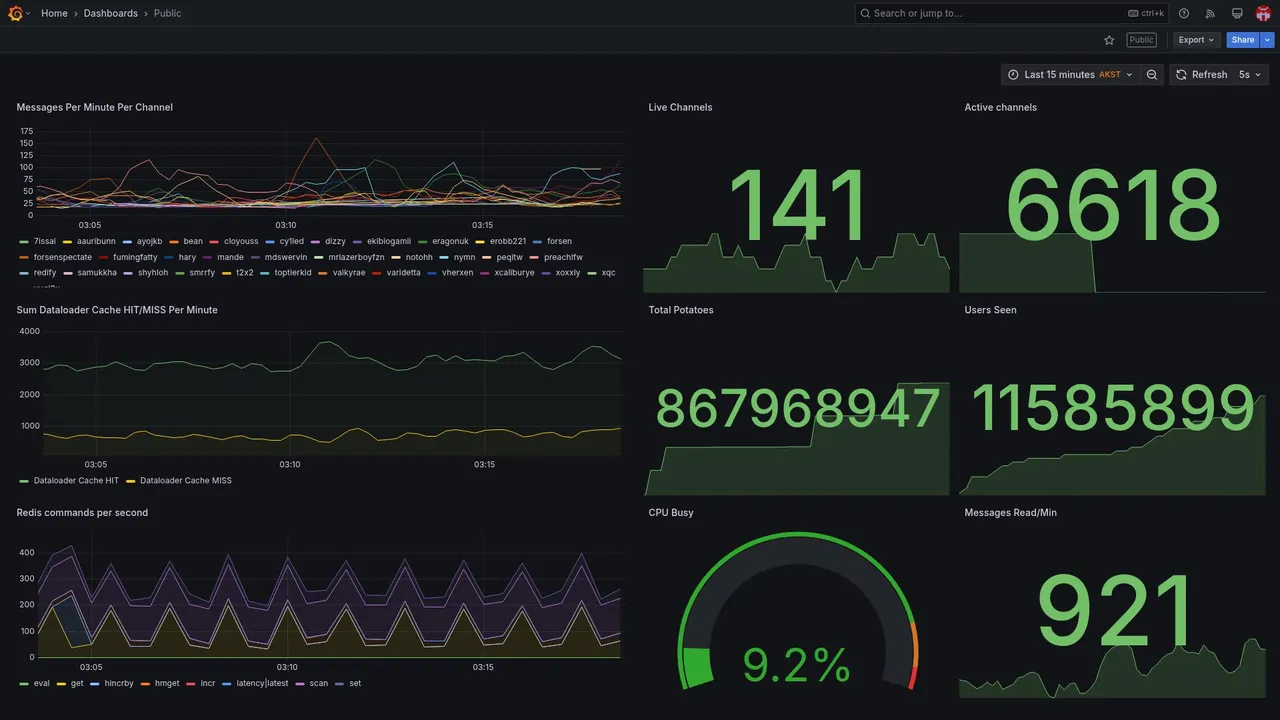Go to Home breadcrumb
1280x720 pixels.
(x=54, y=13)
